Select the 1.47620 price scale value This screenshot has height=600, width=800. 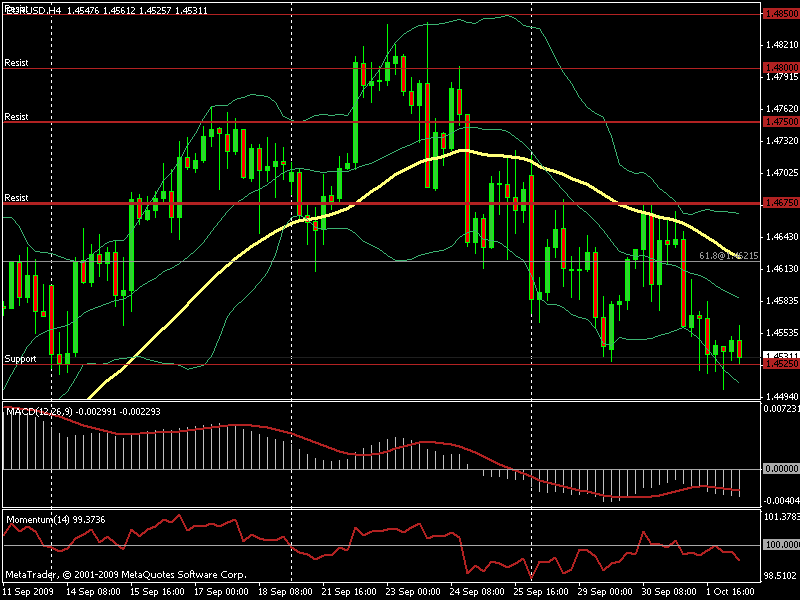coord(782,109)
